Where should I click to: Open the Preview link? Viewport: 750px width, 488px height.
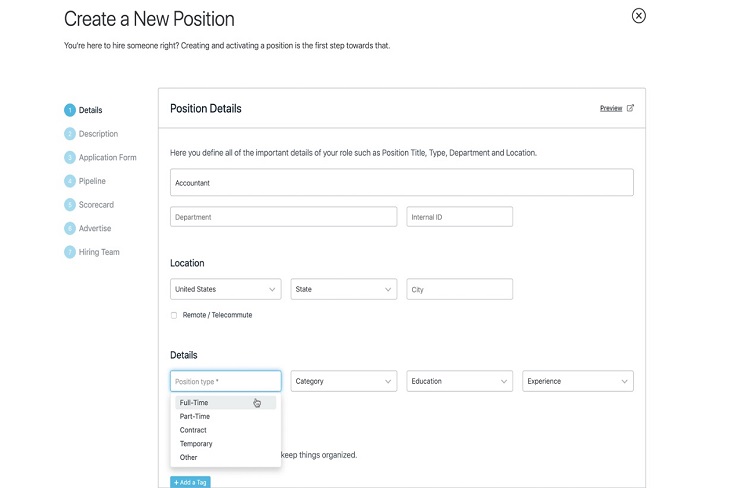tap(611, 109)
